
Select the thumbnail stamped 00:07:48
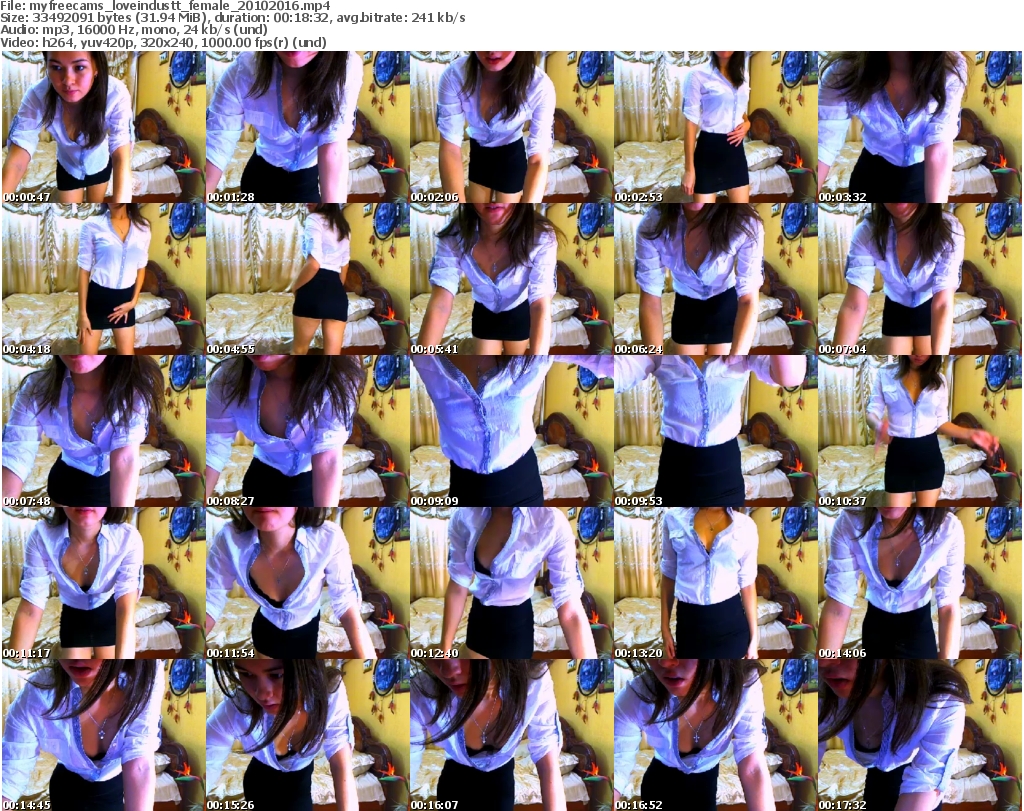pos(103,431)
